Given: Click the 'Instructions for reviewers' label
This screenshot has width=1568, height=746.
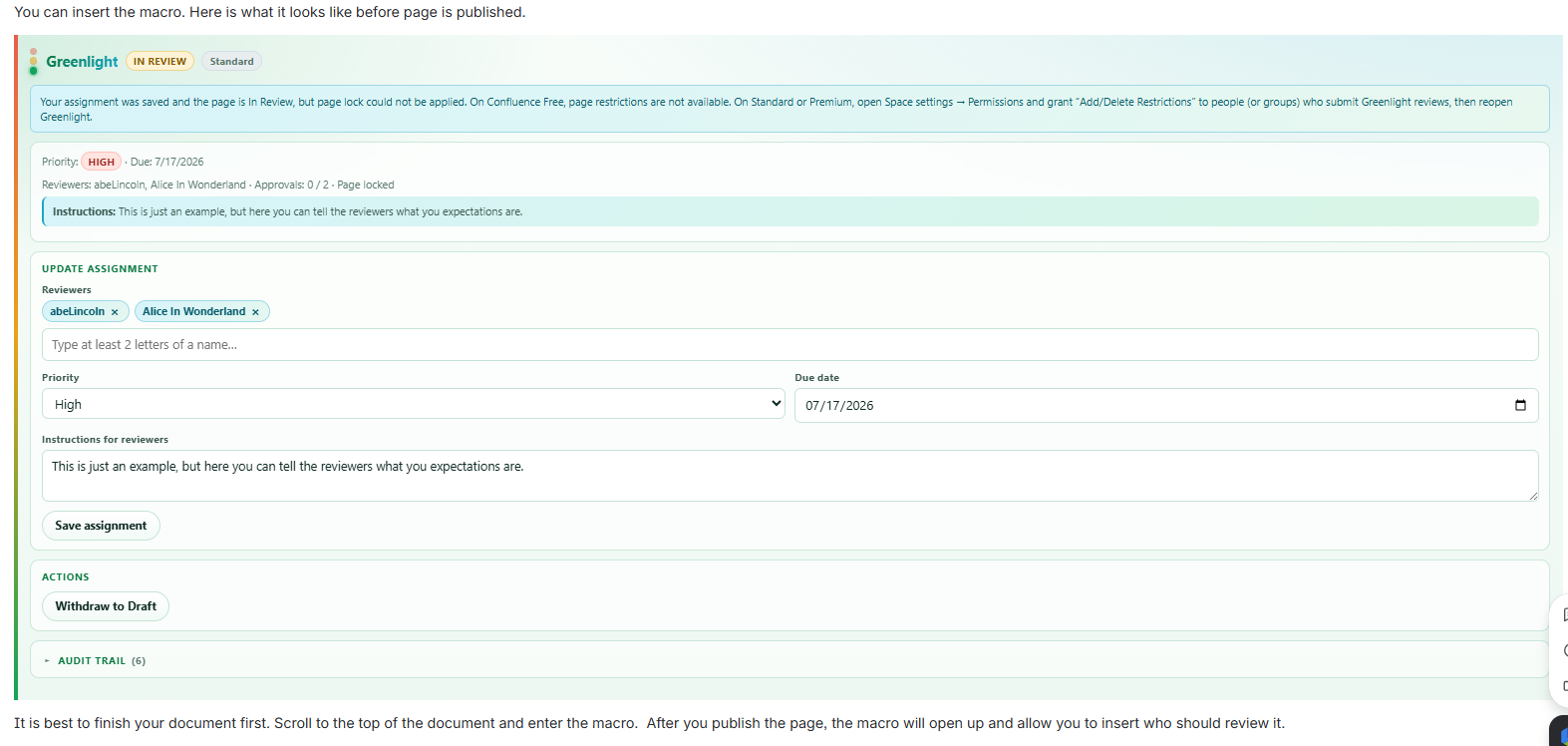Looking at the screenshot, I should point(105,440).
